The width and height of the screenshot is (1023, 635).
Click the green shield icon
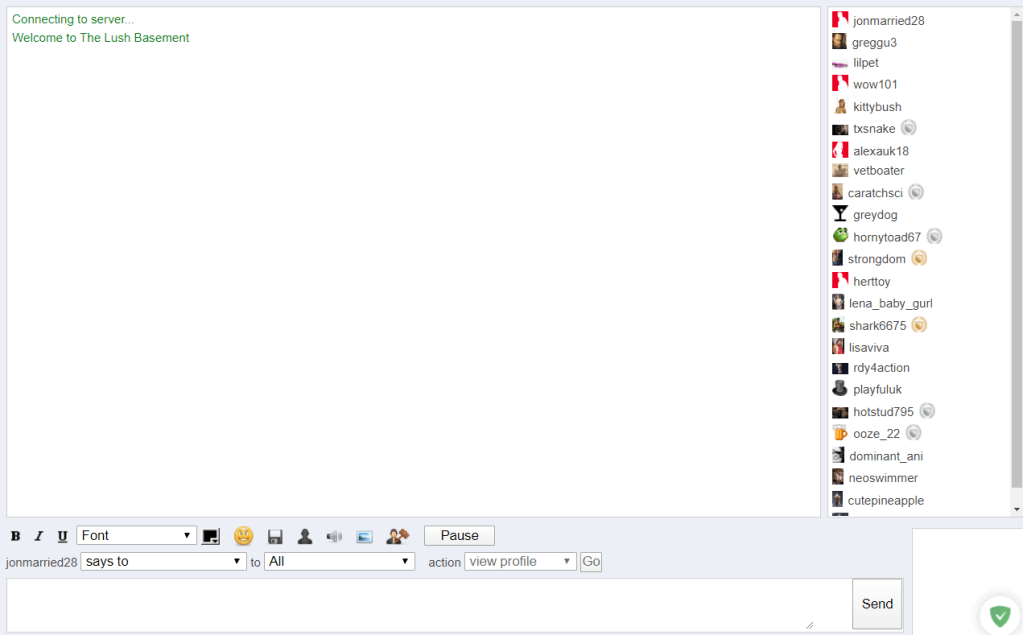pos(999,615)
